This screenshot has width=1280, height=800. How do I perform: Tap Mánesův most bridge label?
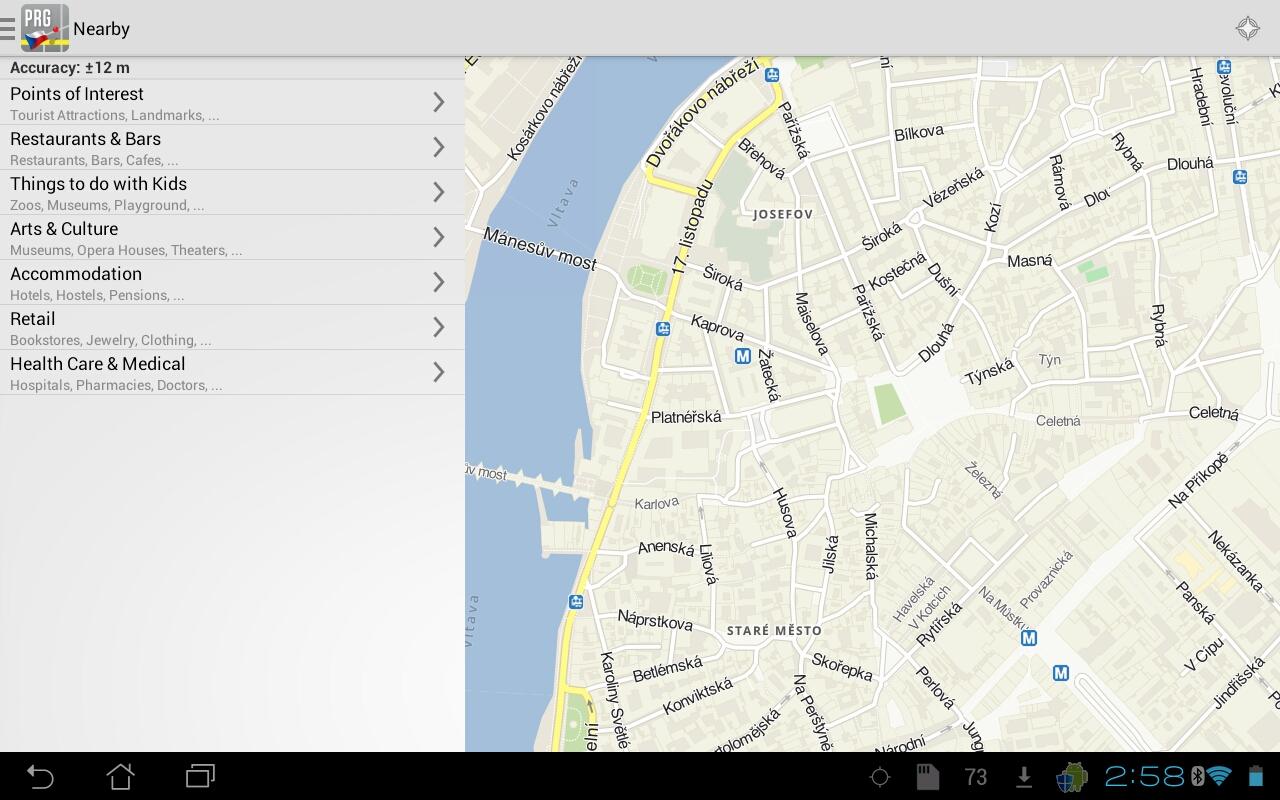pos(540,250)
